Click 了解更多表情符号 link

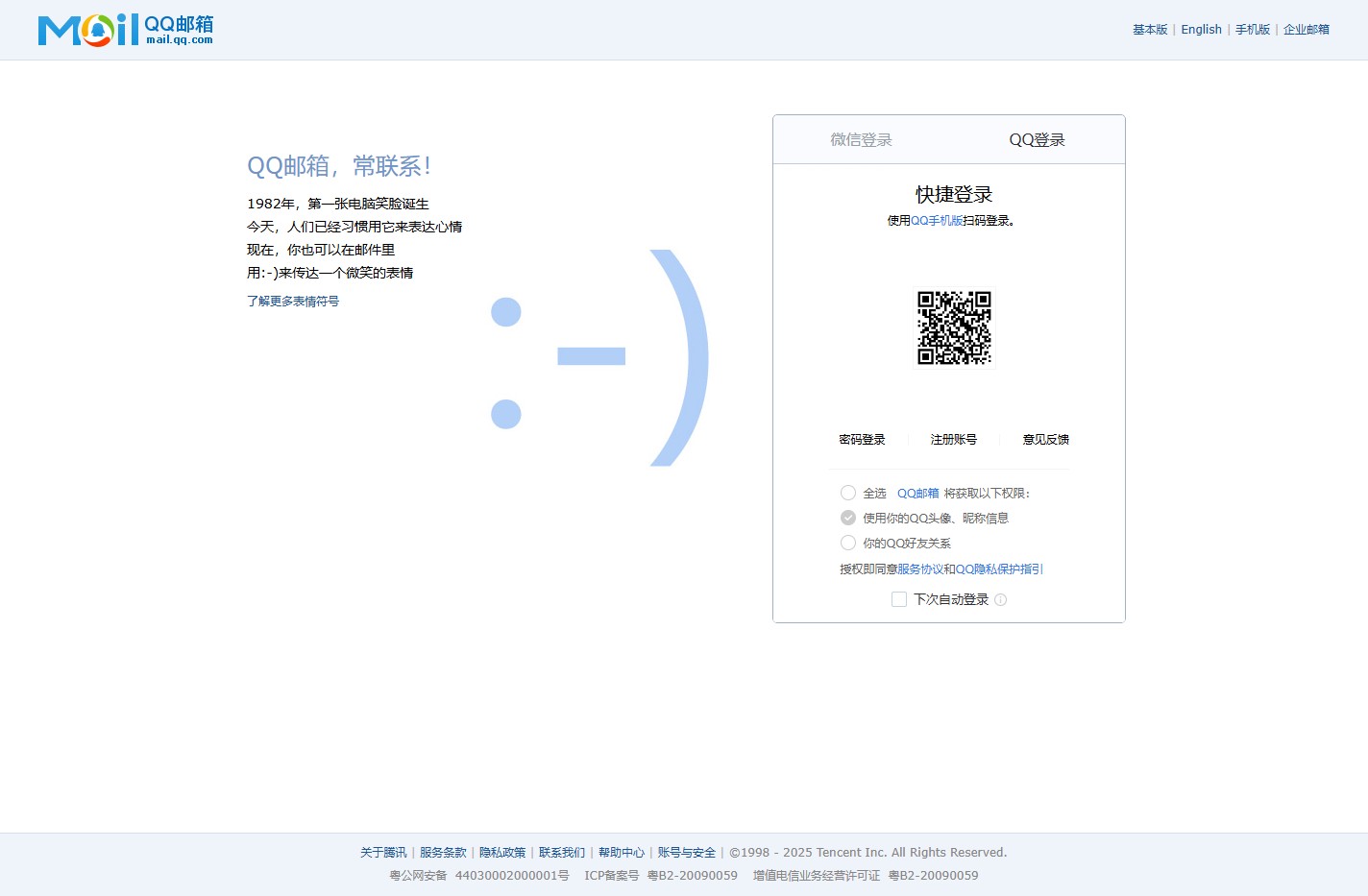pos(293,302)
